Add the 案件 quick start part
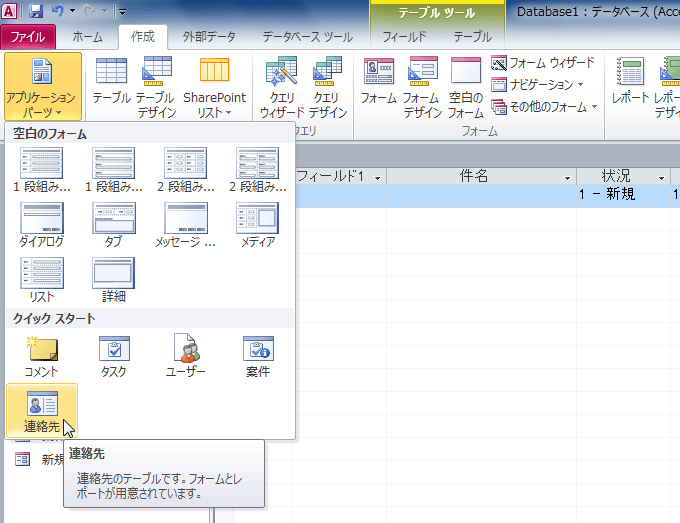This screenshot has width=680, height=523. [x=258, y=356]
